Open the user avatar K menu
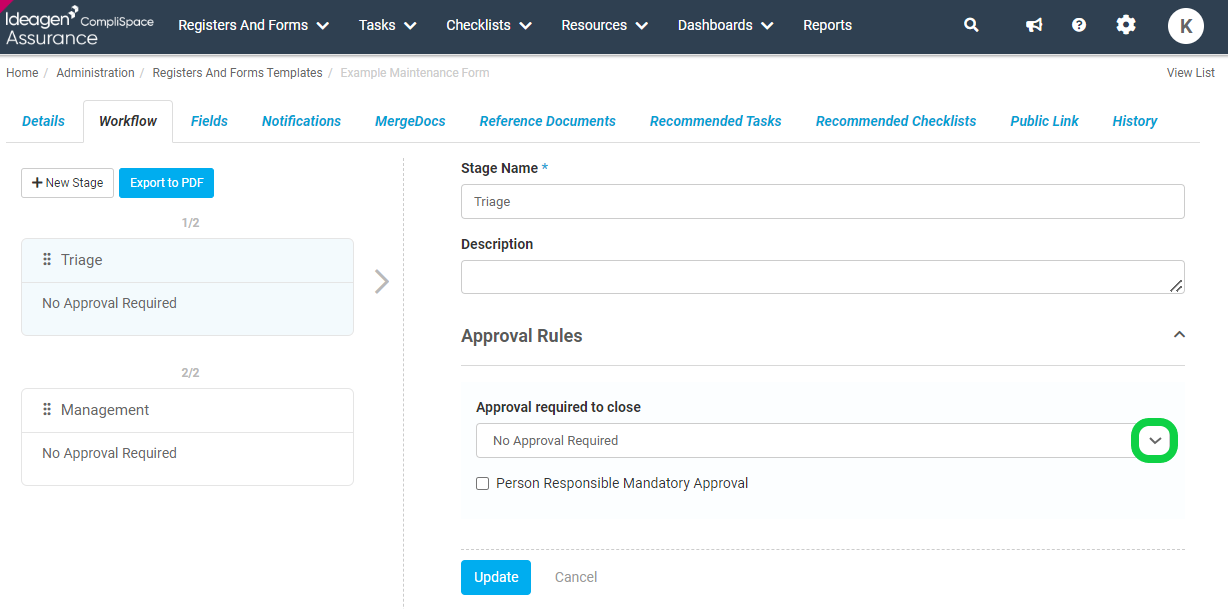The image size is (1228, 609). point(1186,26)
